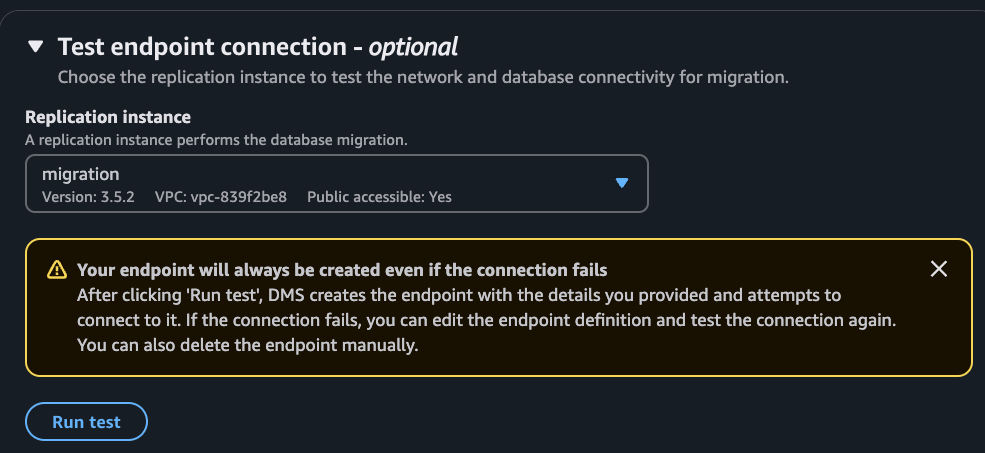This screenshot has height=453, width=985.
Task: Click 'Version: 3.5.2' in the dropdown
Action: 88,197
